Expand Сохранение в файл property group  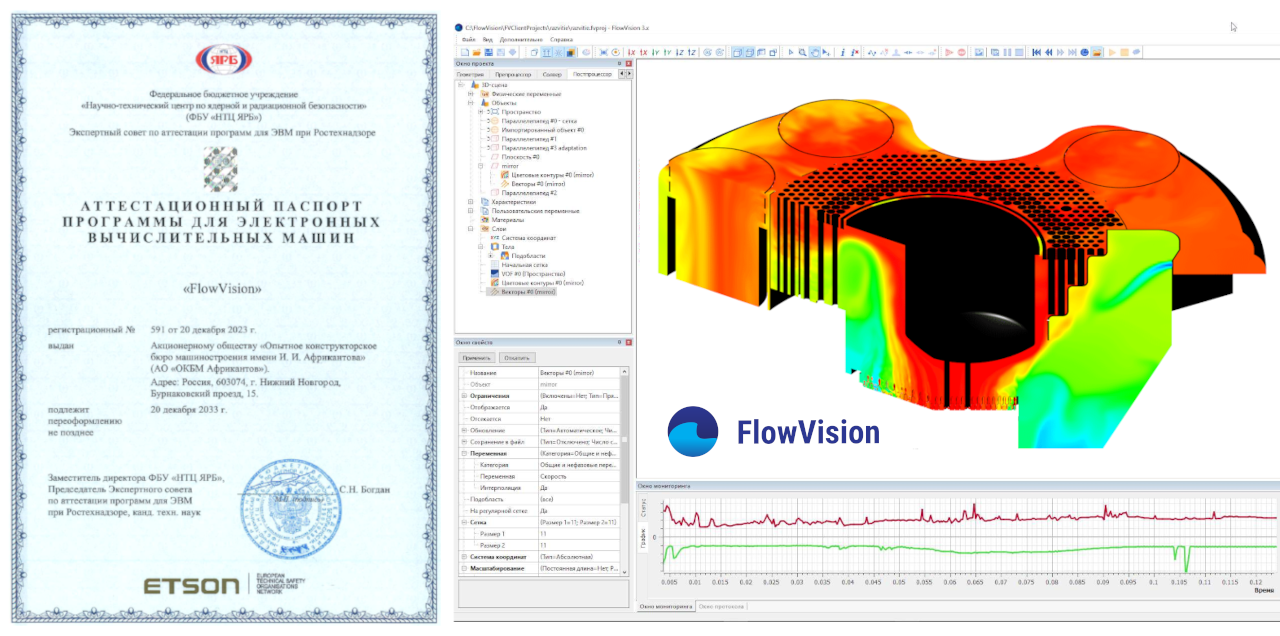click(x=464, y=442)
